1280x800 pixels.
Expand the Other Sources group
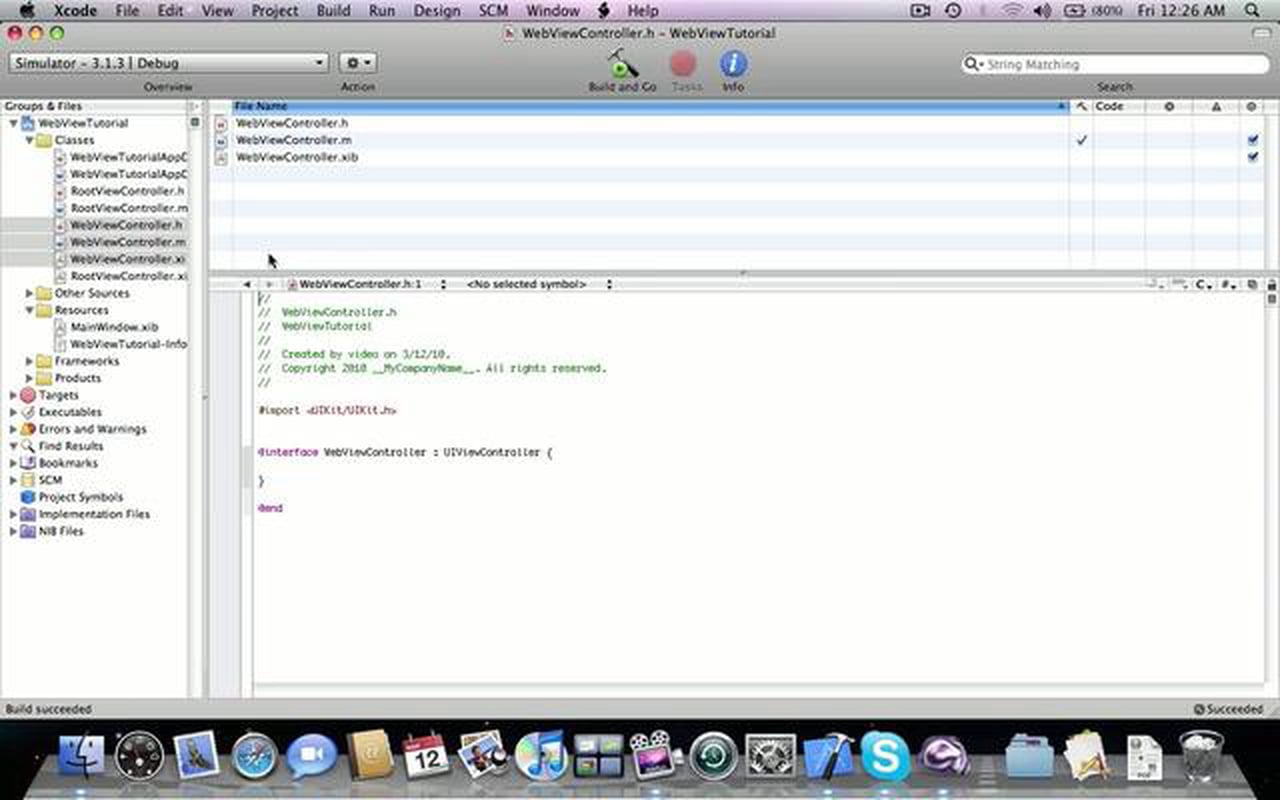click(x=30, y=293)
